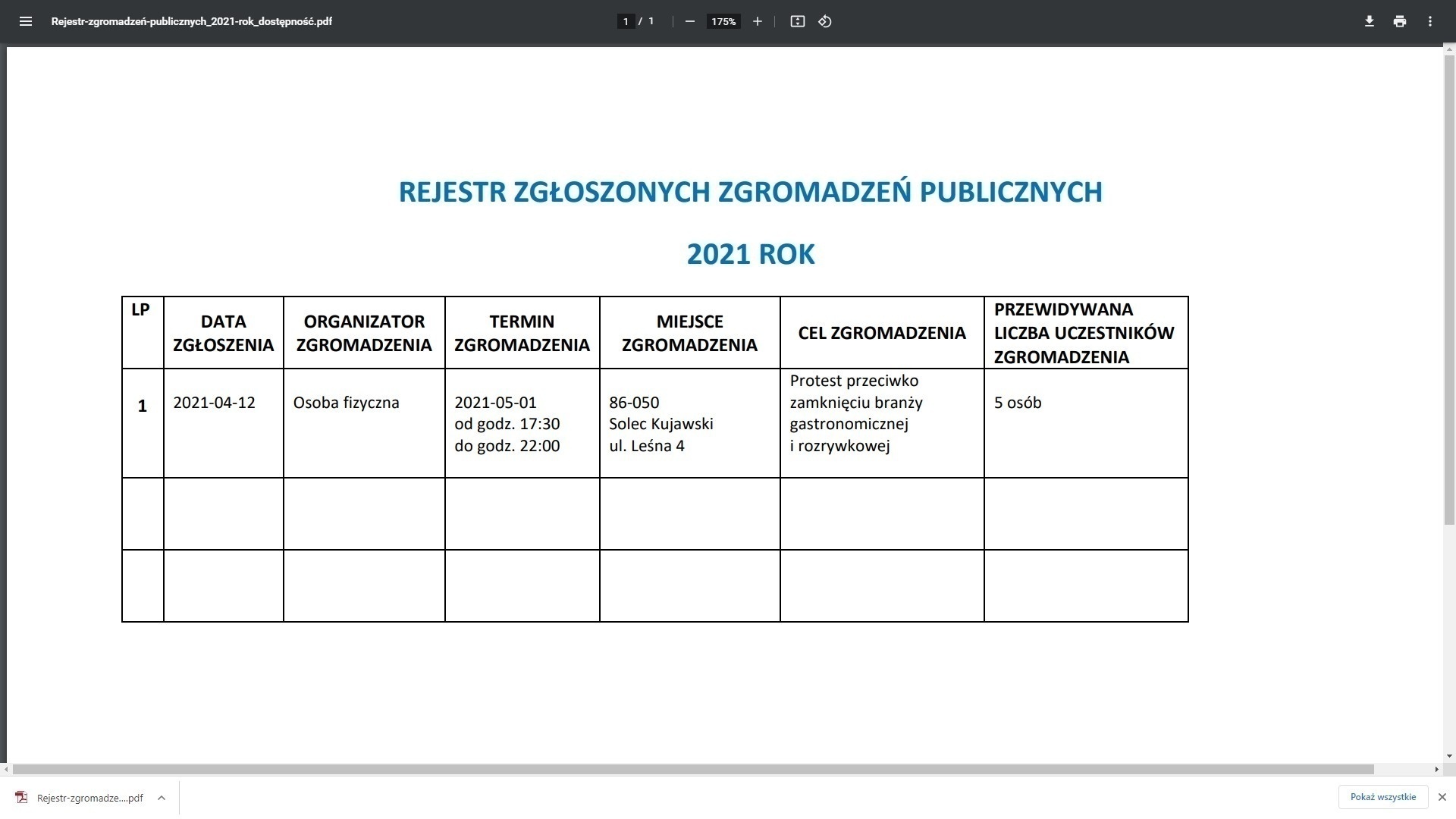
Task: Zoom in with the plus icon
Action: 757,21
